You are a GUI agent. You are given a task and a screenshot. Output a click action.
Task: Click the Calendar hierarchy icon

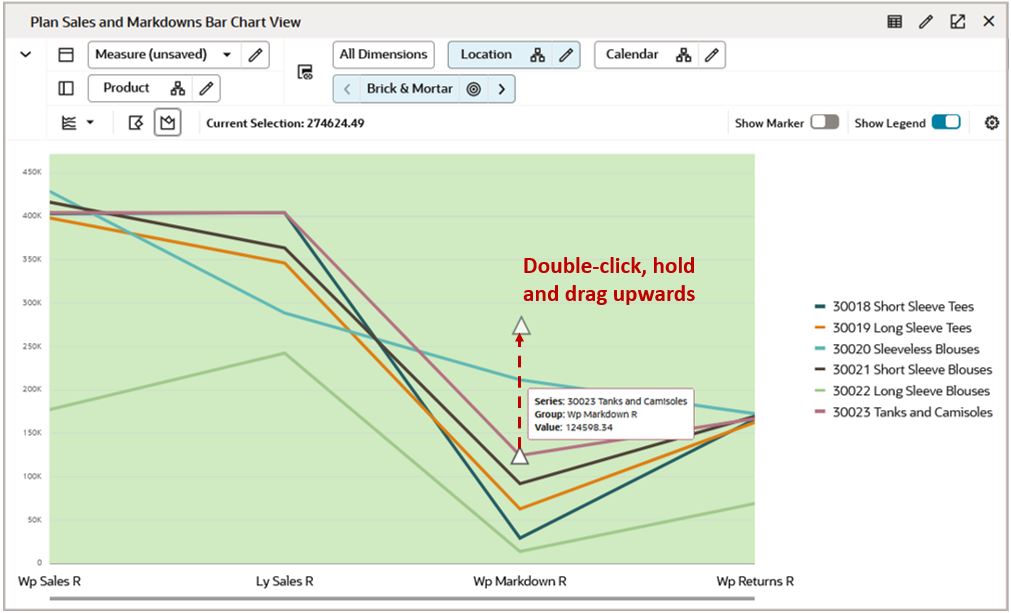point(684,54)
